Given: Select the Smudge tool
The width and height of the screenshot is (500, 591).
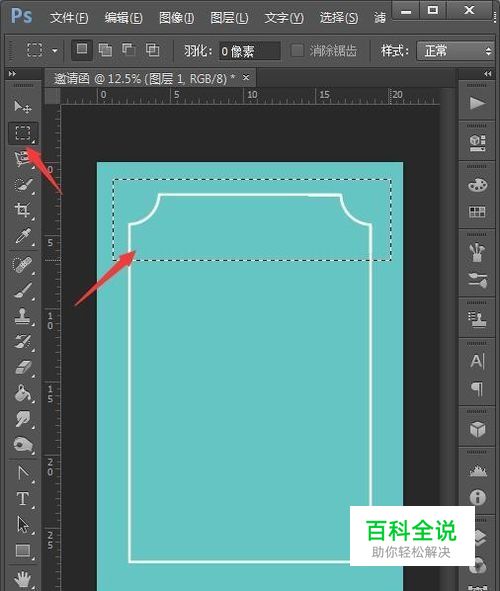Looking at the screenshot, I should 23,418.
